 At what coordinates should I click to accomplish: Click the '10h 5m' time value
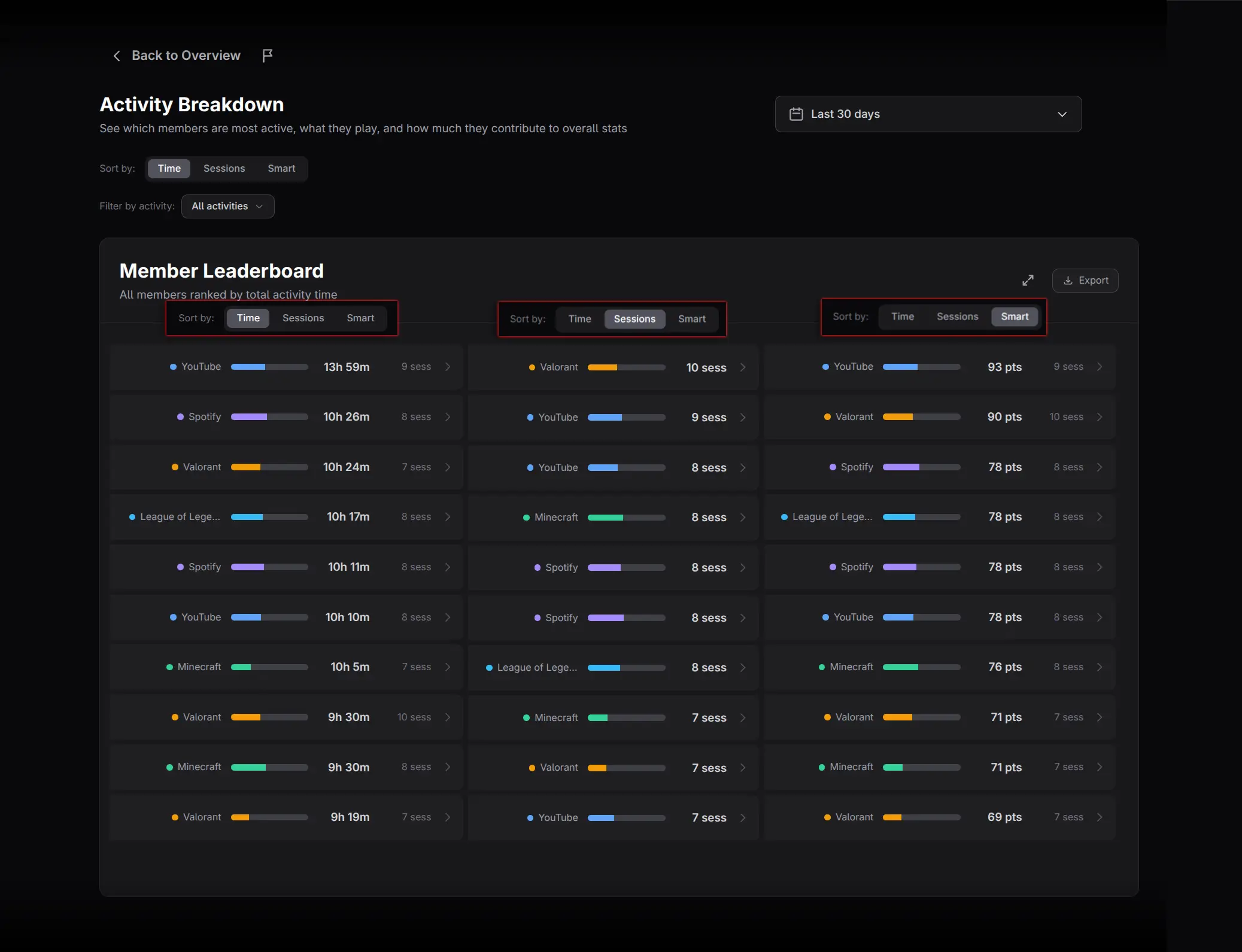coord(350,667)
